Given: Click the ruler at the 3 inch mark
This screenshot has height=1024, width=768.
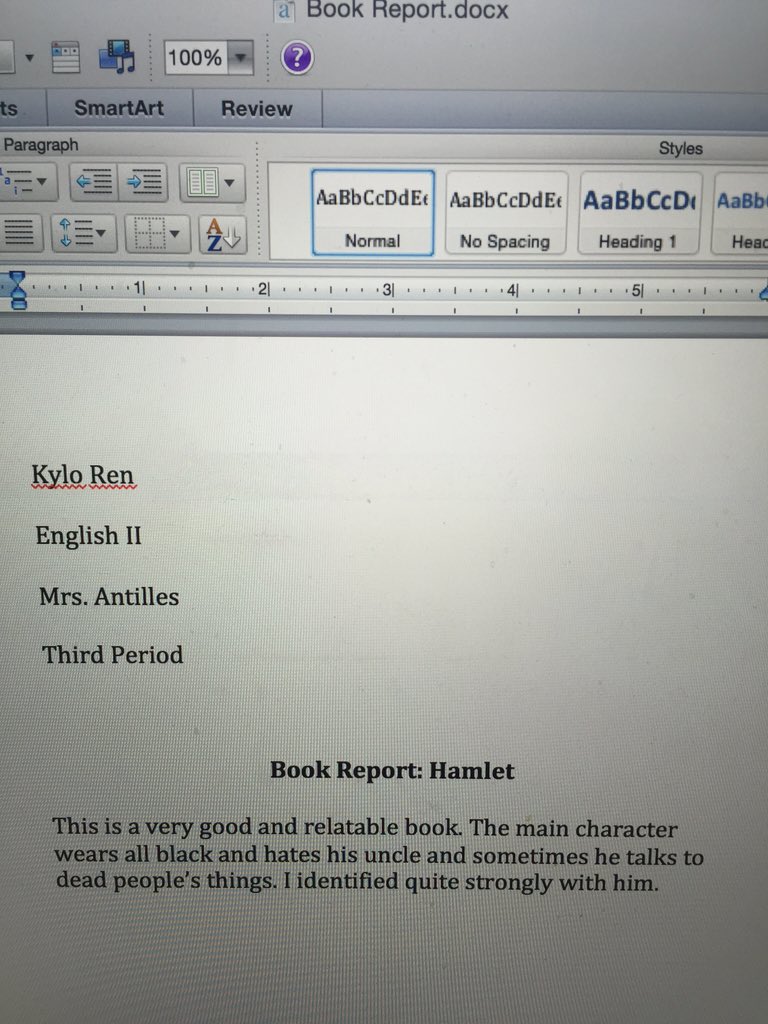Looking at the screenshot, I should point(387,289).
